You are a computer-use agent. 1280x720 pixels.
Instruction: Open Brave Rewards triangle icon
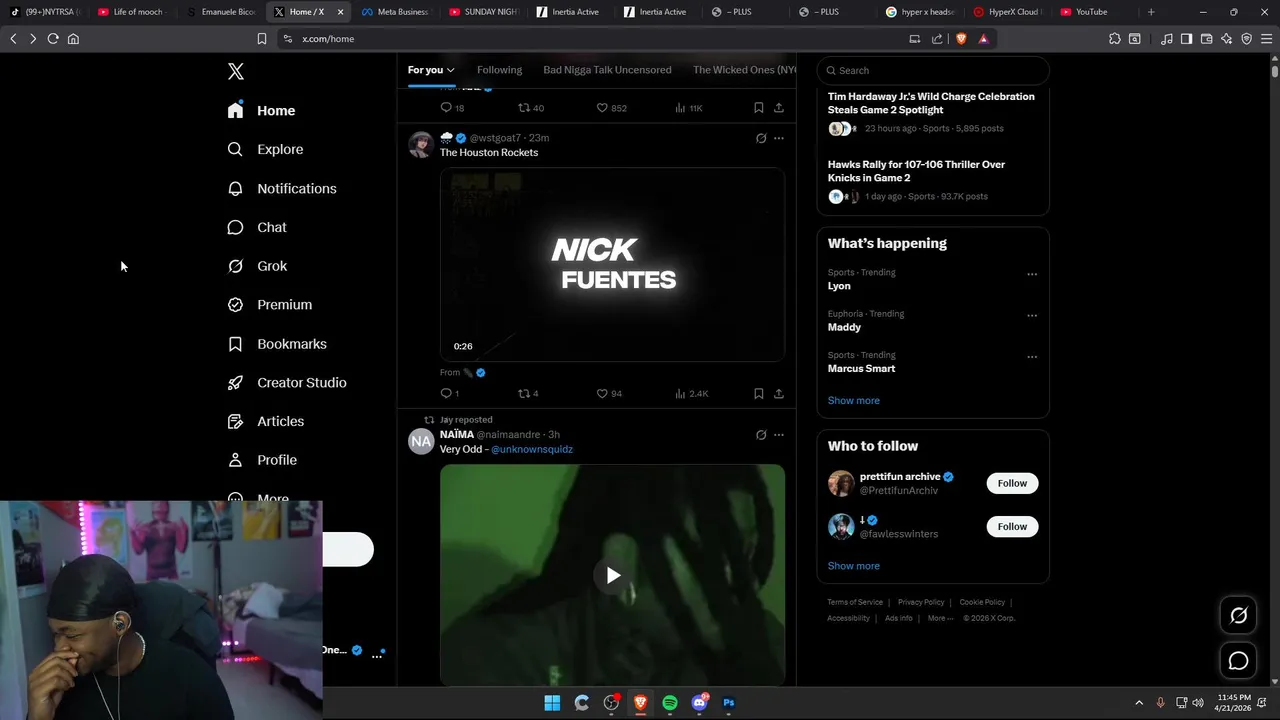coord(984,39)
